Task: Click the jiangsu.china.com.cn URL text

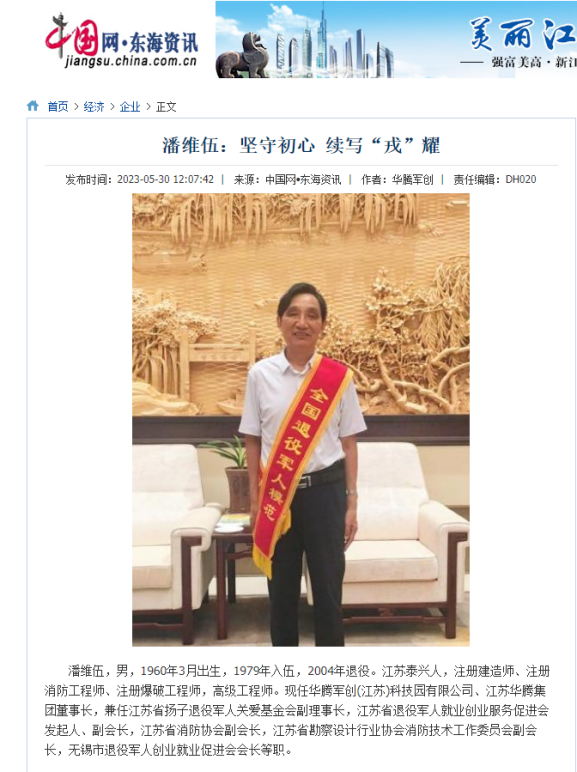Action: point(130,62)
